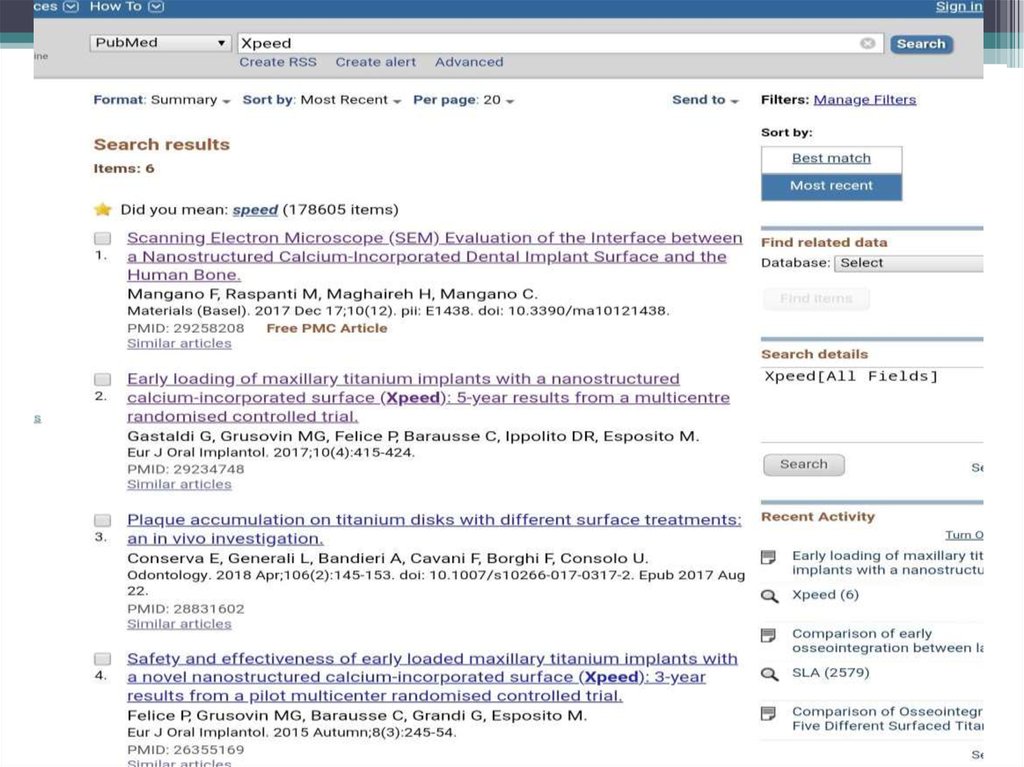Open Early loading of maxillary titanium implants article
The width and height of the screenshot is (1024, 767).
tap(428, 397)
